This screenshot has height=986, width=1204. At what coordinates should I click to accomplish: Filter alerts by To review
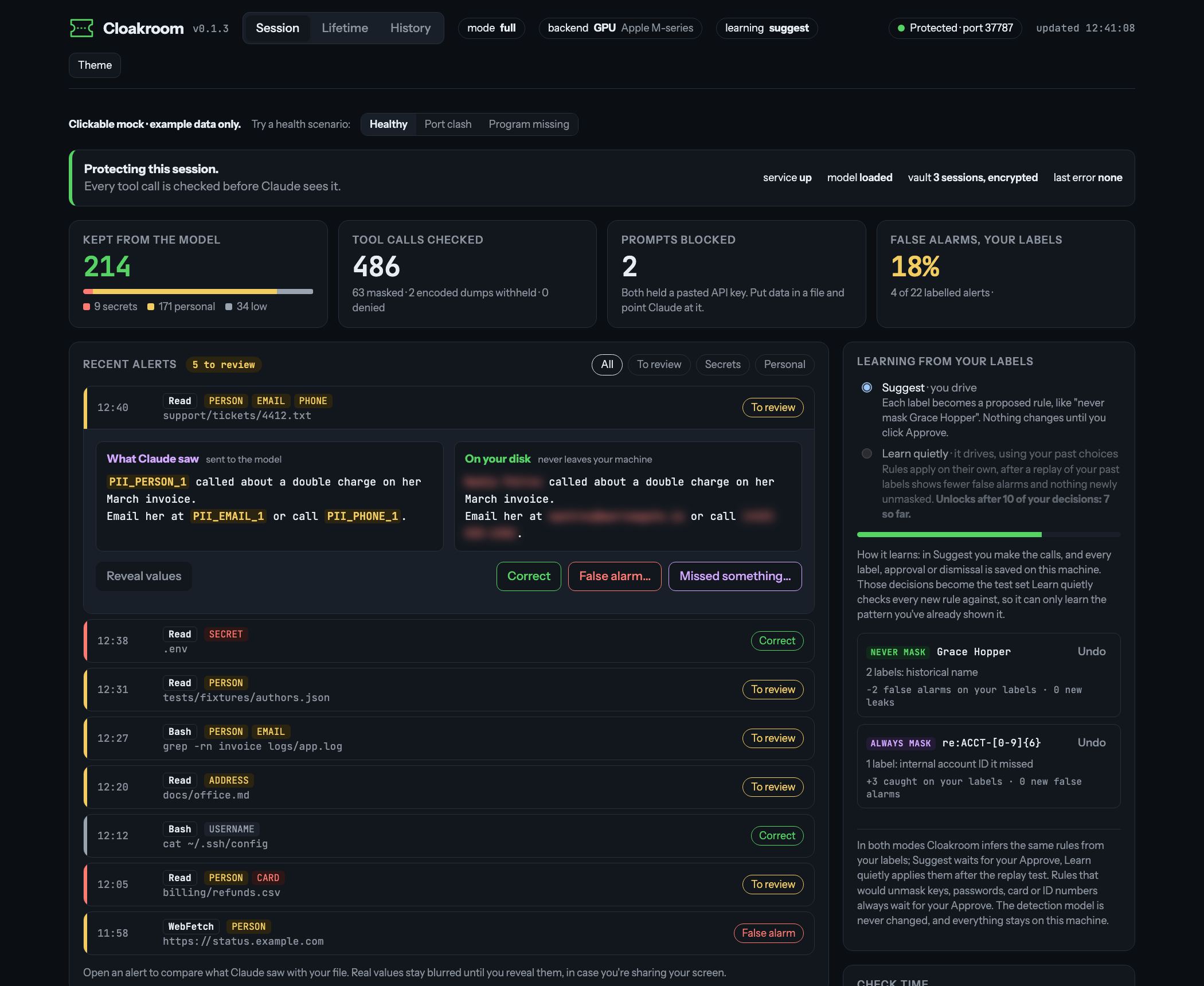[x=659, y=365]
